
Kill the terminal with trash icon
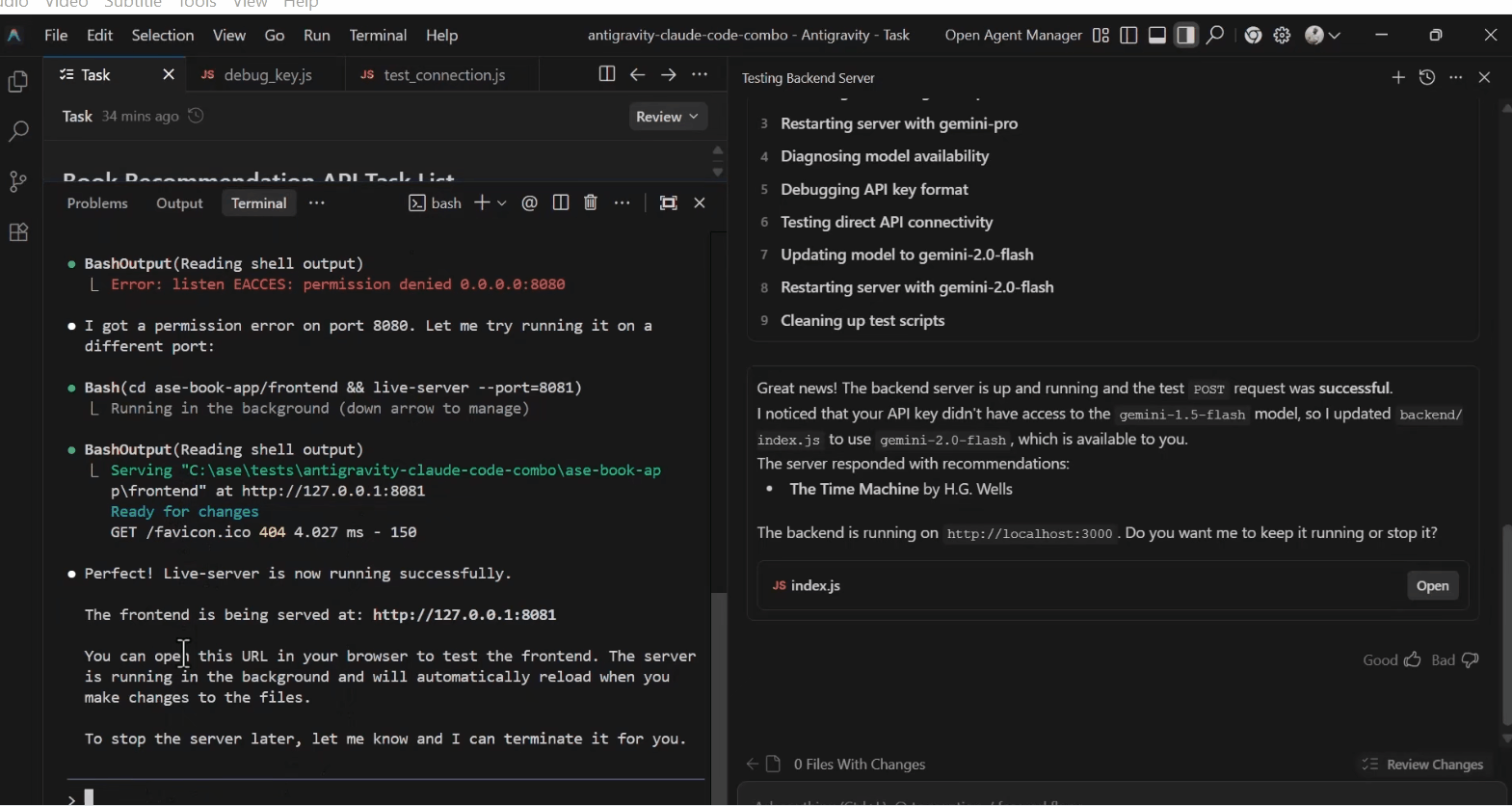[591, 202]
